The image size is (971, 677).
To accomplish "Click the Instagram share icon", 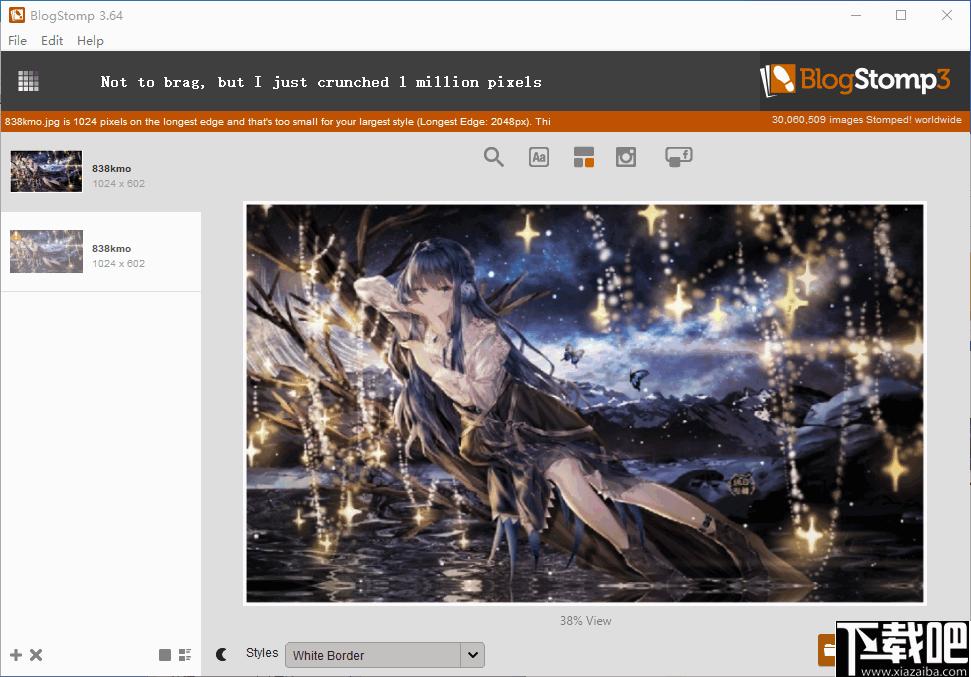I will click(626, 157).
